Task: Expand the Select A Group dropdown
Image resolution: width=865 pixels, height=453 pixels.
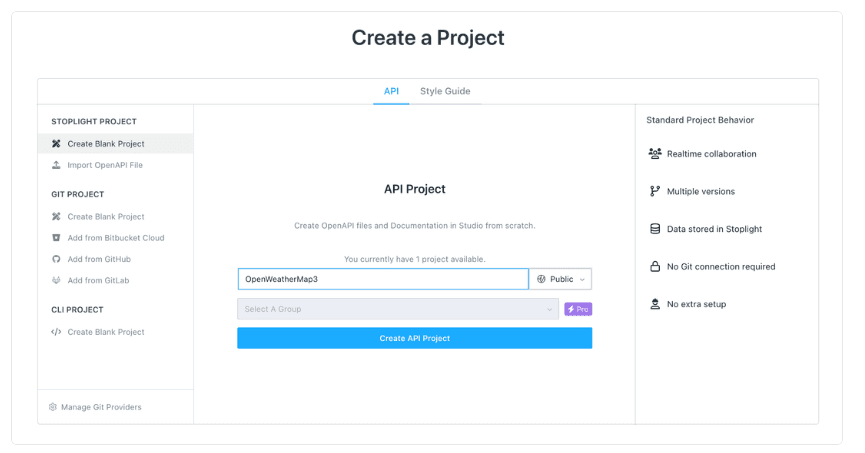Action: 398,310
